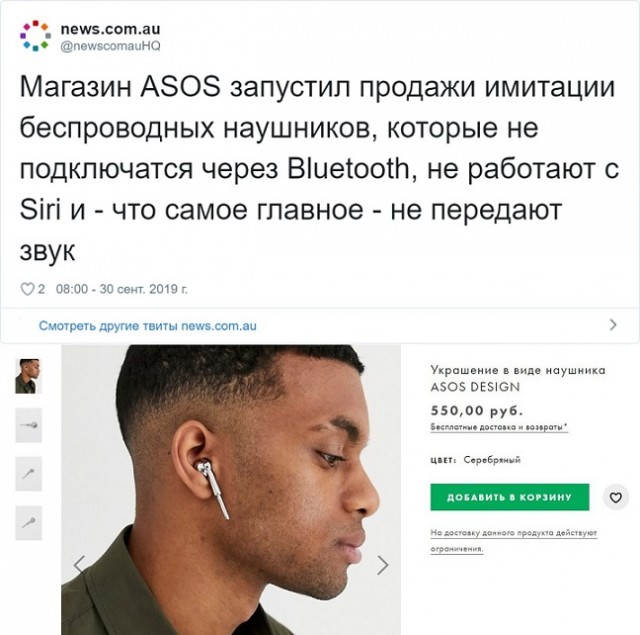Select the fourth earpiece thumbnail

[29, 523]
